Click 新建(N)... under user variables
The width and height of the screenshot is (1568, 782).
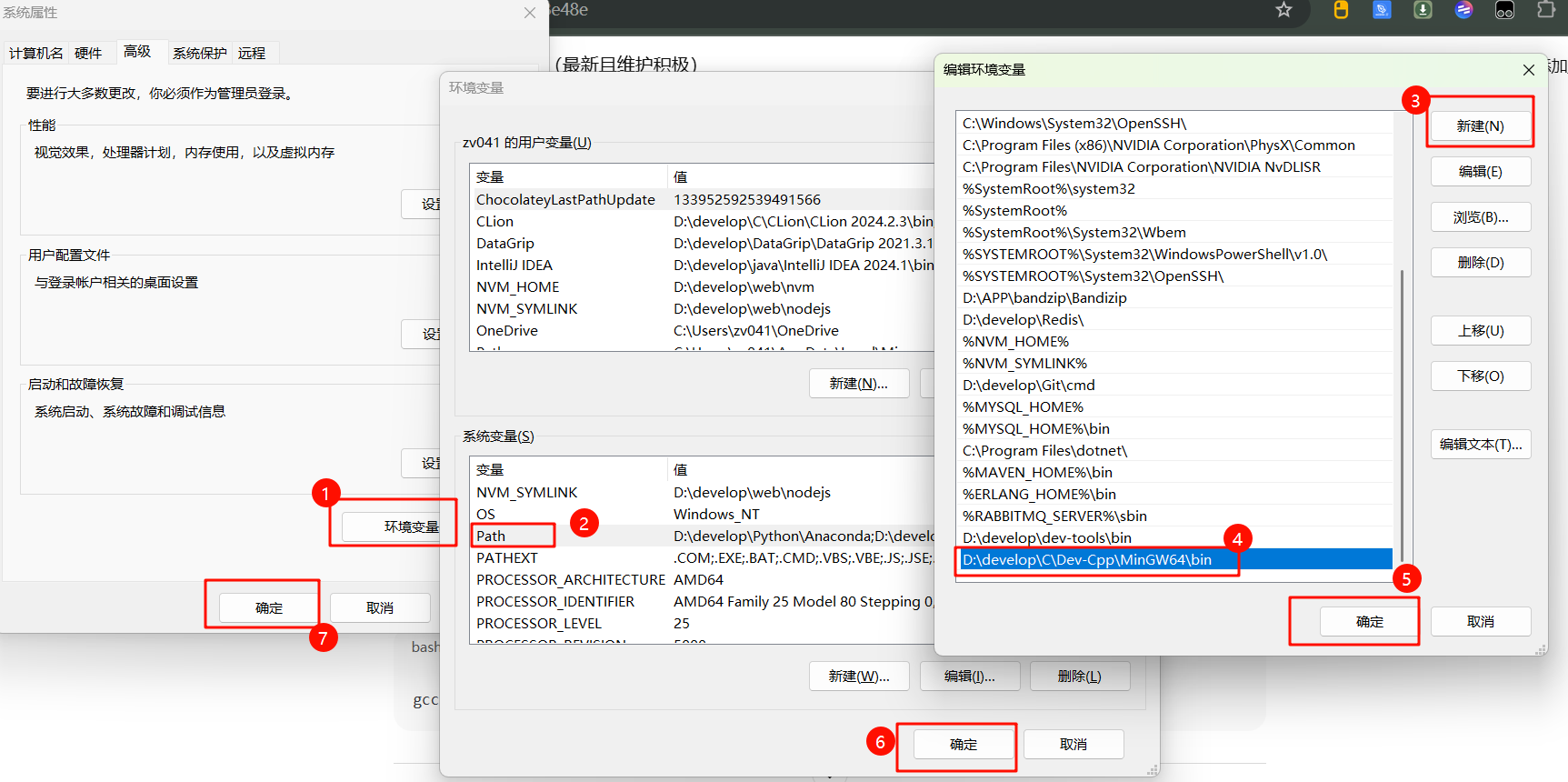point(859,384)
